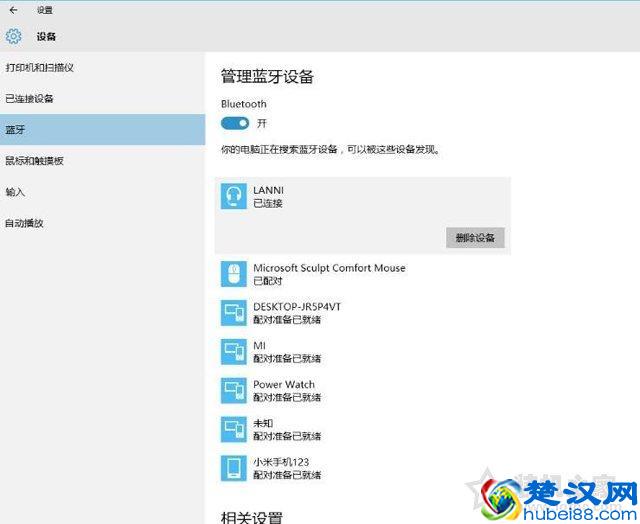Click the 管理蓝牙设备 heading
The image size is (640, 524).
[267, 77]
